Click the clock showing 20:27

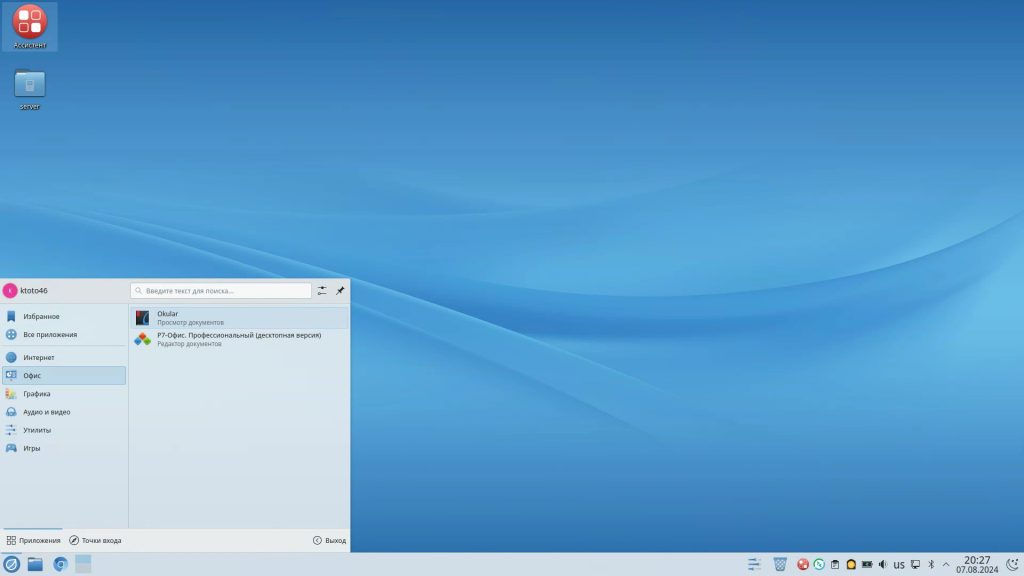[x=977, y=565]
